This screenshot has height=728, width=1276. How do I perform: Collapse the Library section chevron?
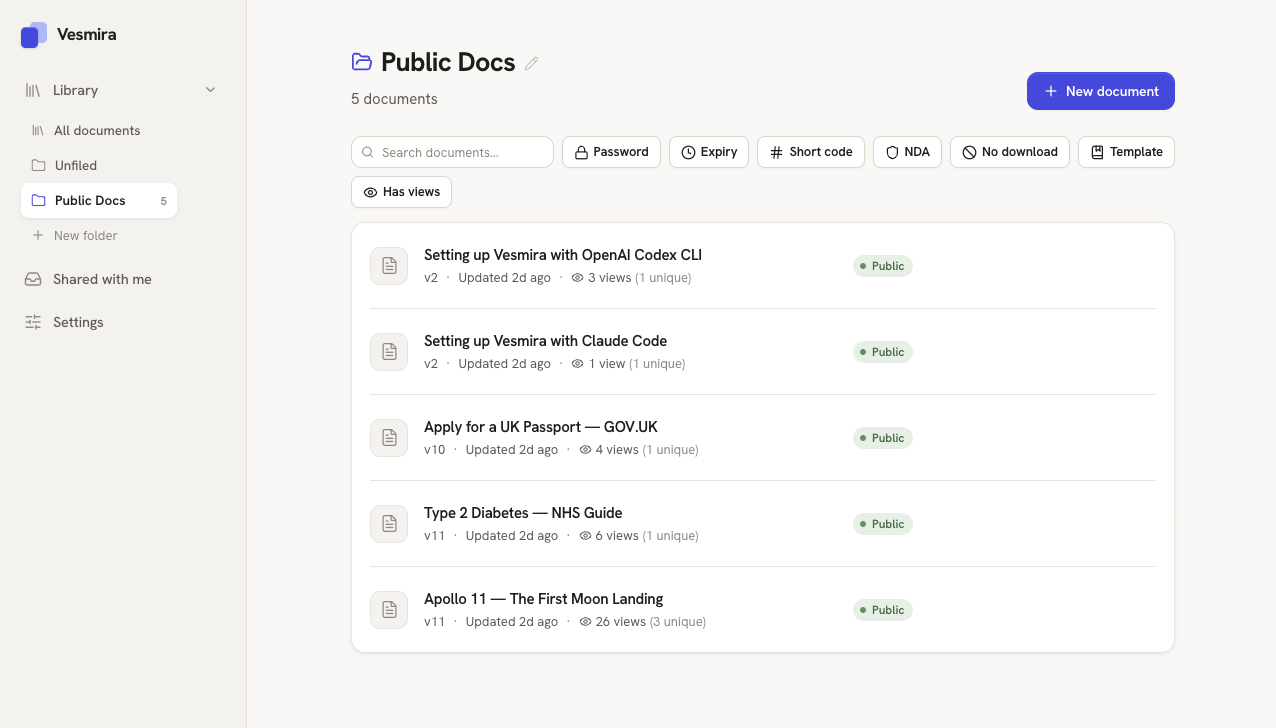point(210,90)
